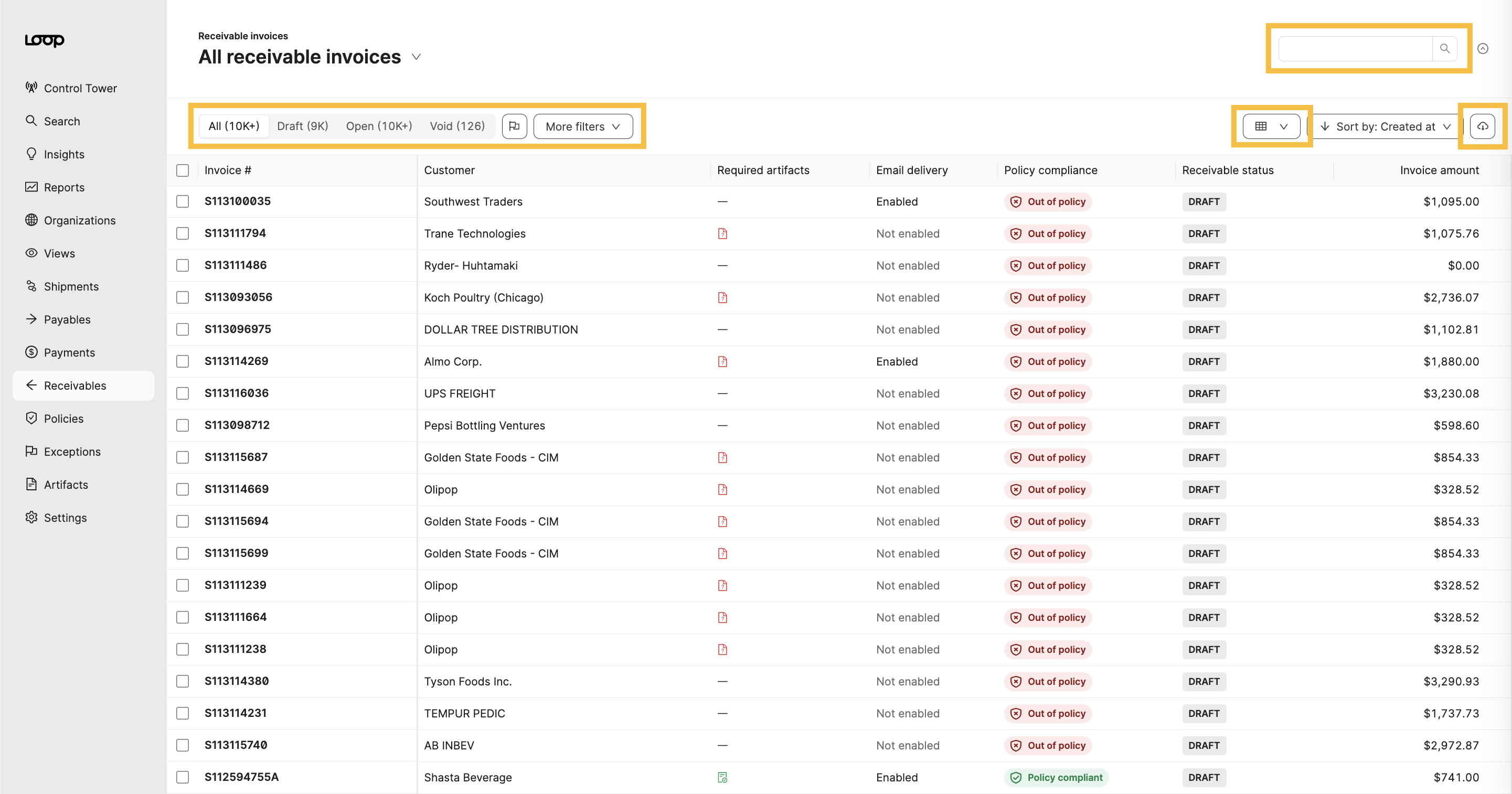
Task: Switch to the Draft (9K) tab
Action: pyautogui.click(x=302, y=126)
